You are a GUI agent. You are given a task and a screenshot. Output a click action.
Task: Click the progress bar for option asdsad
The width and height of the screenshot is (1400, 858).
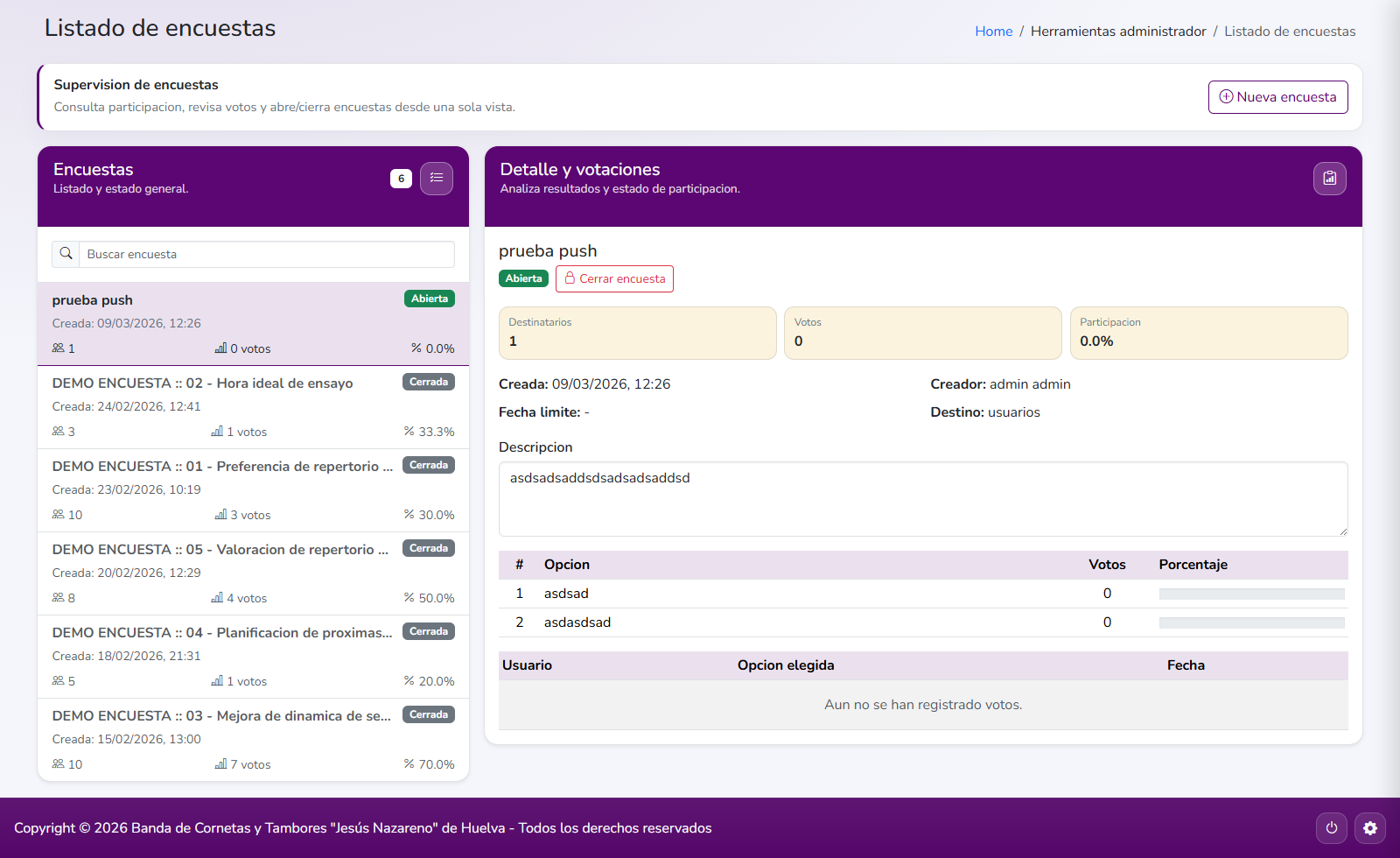coord(1251,594)
